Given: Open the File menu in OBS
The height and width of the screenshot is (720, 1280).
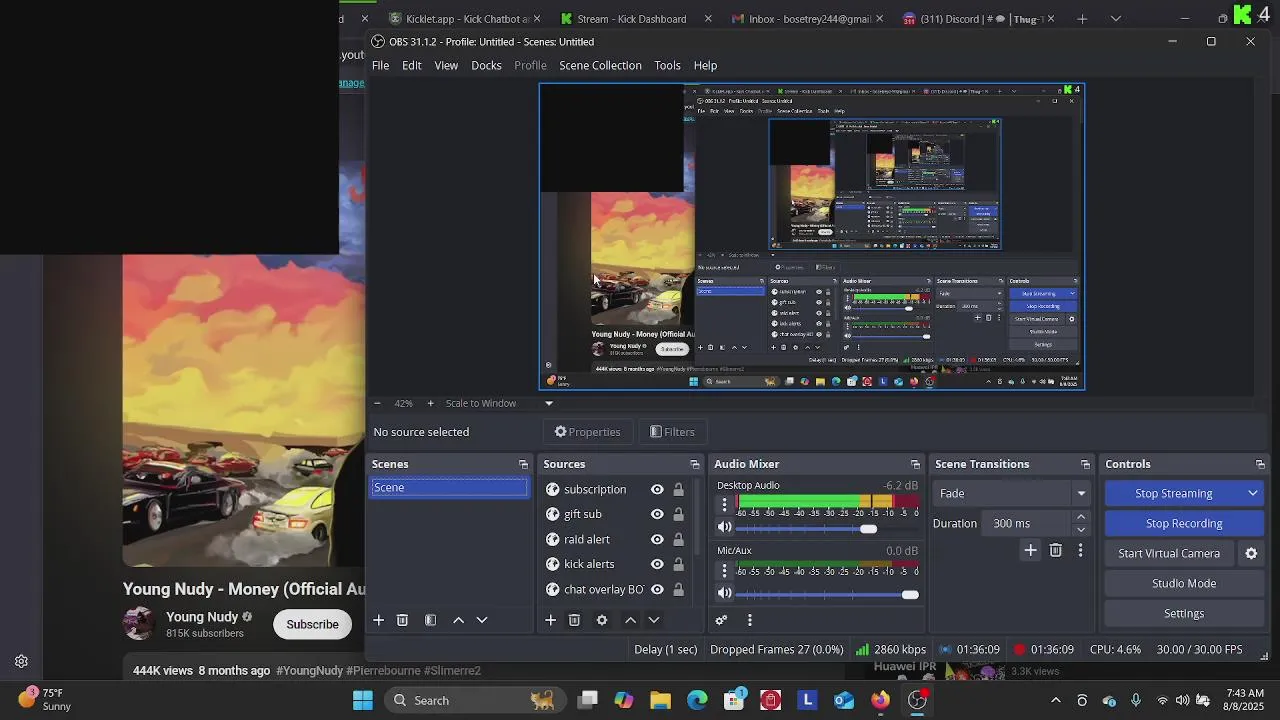Looking at the screenshot, I should [x=380, y=65].
